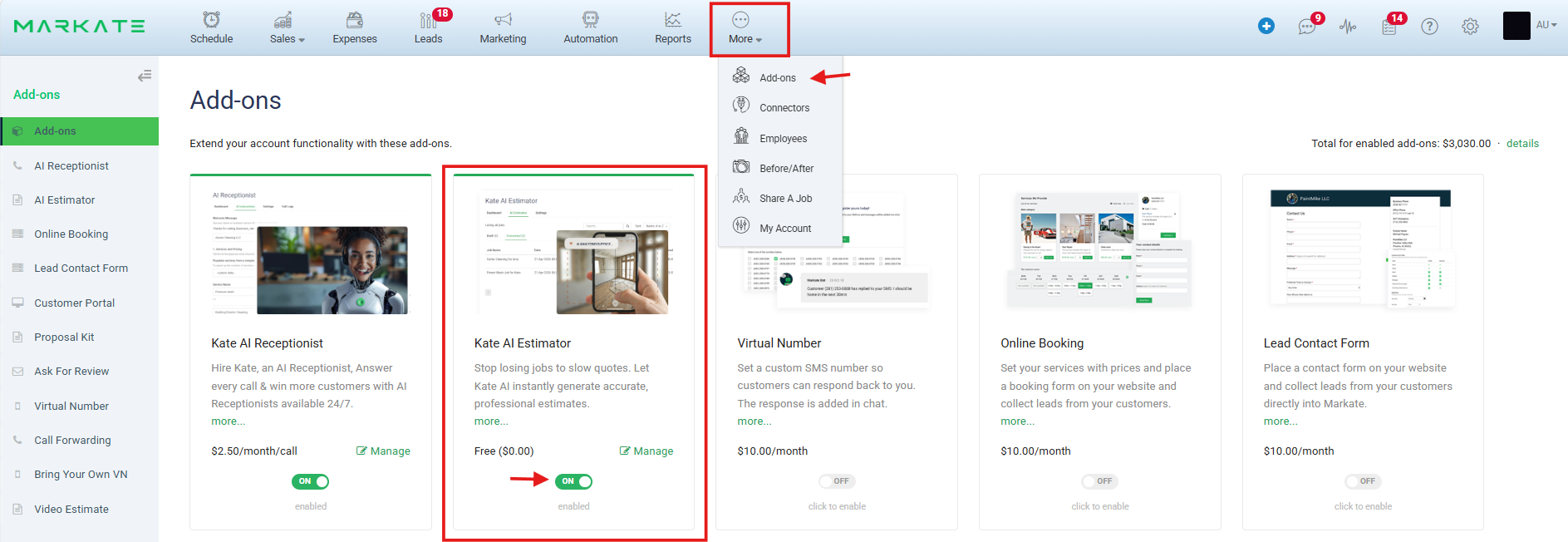Screen dimensions: 1568x542
Task: Expand more text for Online Booking
Action: pos(1018,421)
